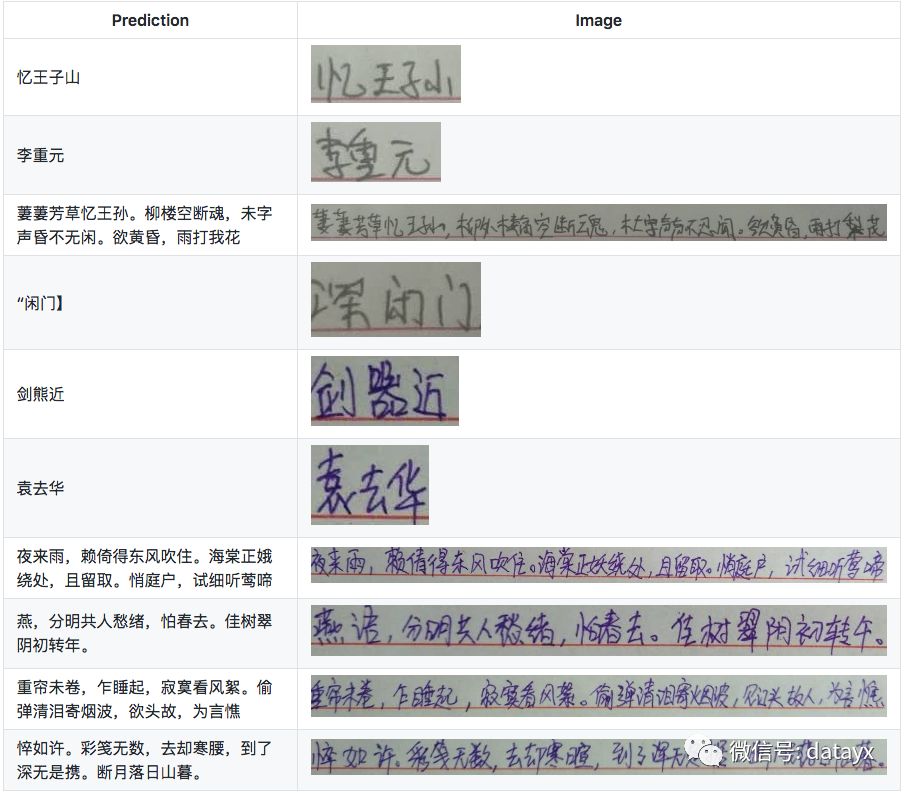Open handwriting image for 夜来雨 row
Image resolution: width=904 pixels, height=794 pixels.
click(x=598, y=565)
